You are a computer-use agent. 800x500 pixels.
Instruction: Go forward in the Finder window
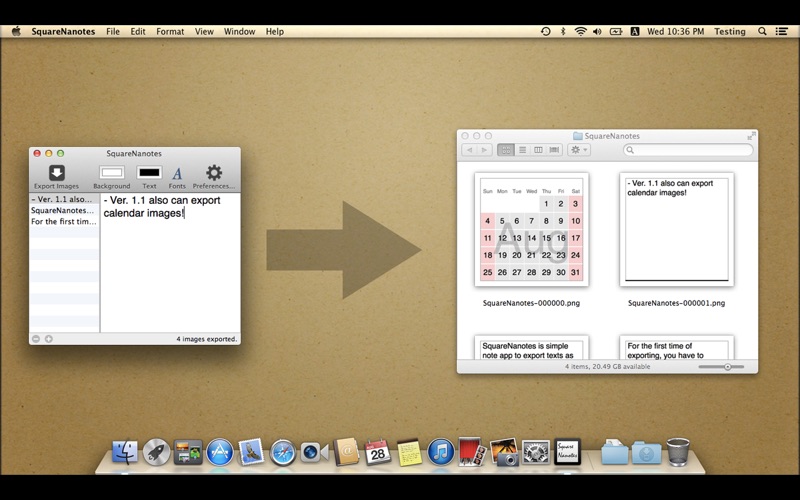click(485, 149)
